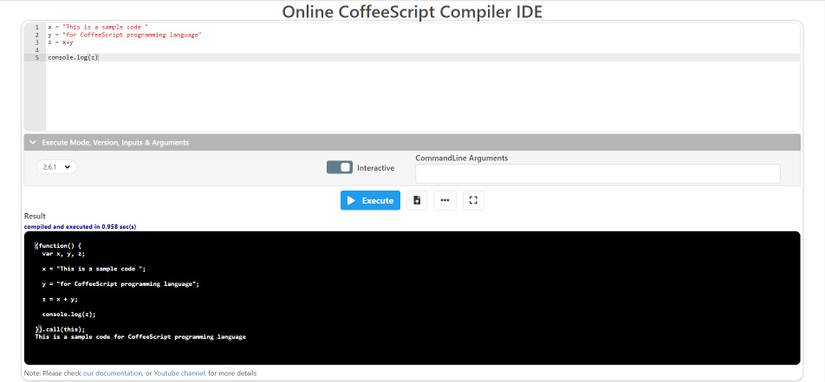Image resolution: width=825 pixels, height=382 pixels.
Task: Click output line '}).call(this);' in the result console
Action: [x=60, y=329]
